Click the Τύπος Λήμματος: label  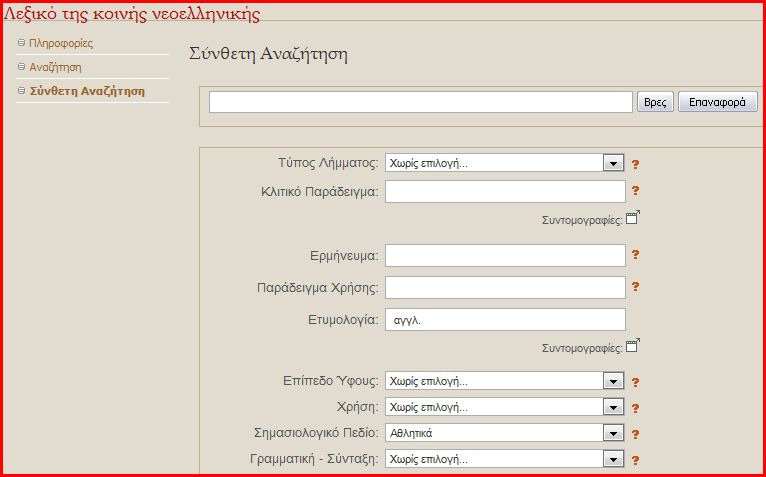(328, 163)
